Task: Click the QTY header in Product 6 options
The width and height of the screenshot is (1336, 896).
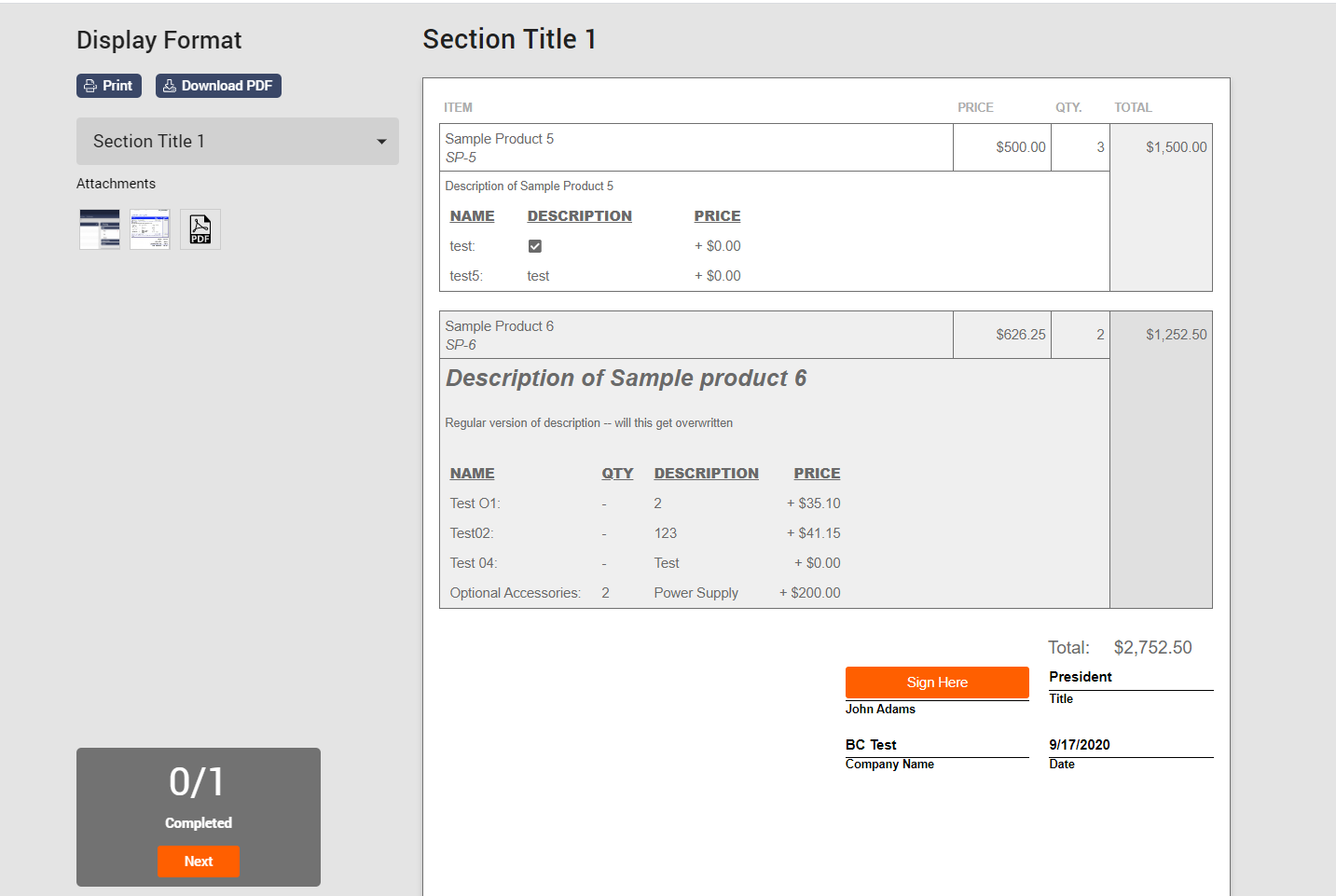Action: pyautogui.click(x=617, y=474)
